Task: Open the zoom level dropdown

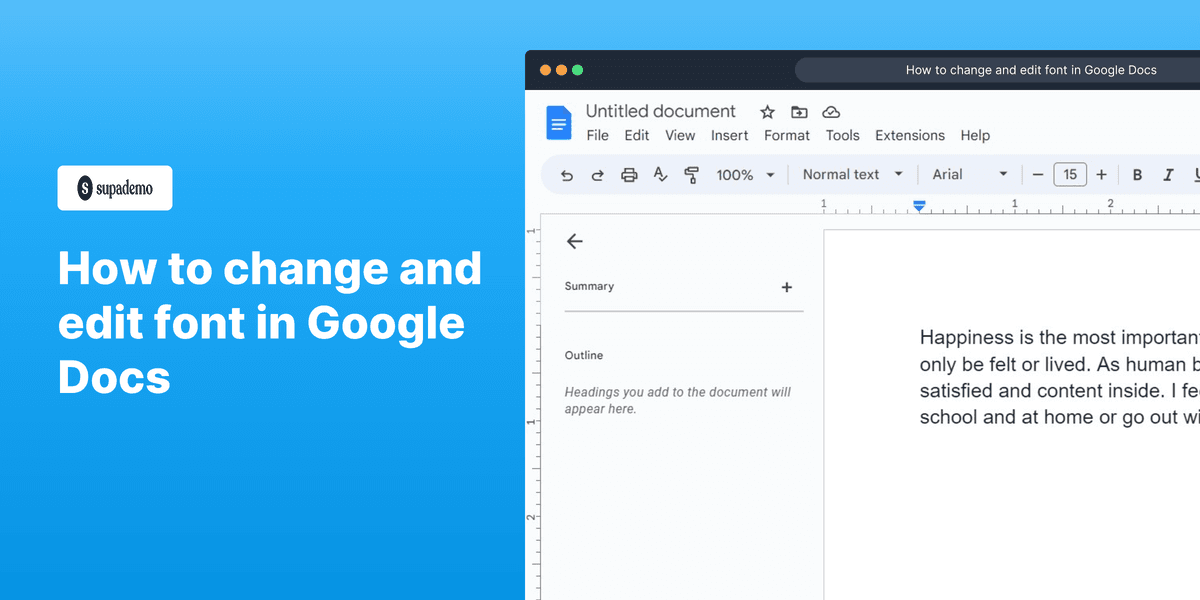Action: (744, 174)
